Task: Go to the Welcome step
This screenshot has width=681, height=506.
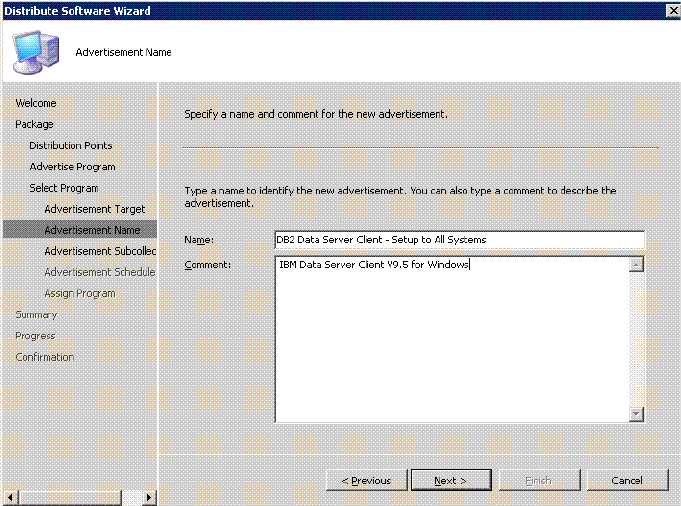Action: pos(36,103)
